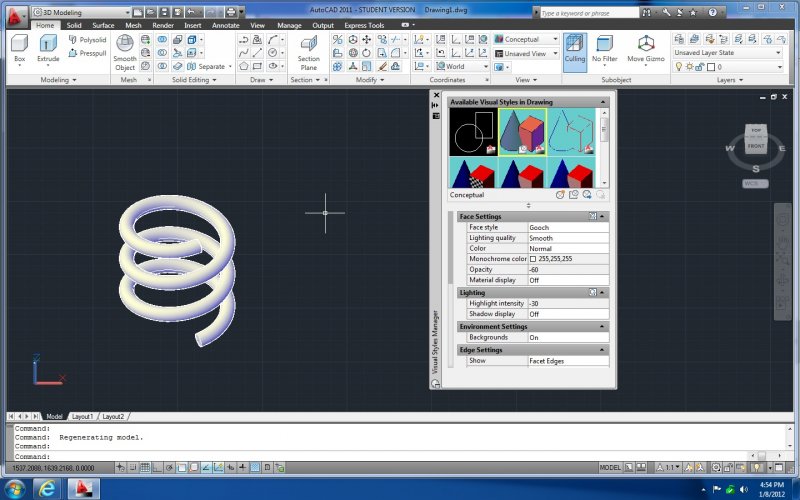This screenshot has width=800, height=500.
Task: Open the Conceptual visual style dropdown
Action: [526, 39]
